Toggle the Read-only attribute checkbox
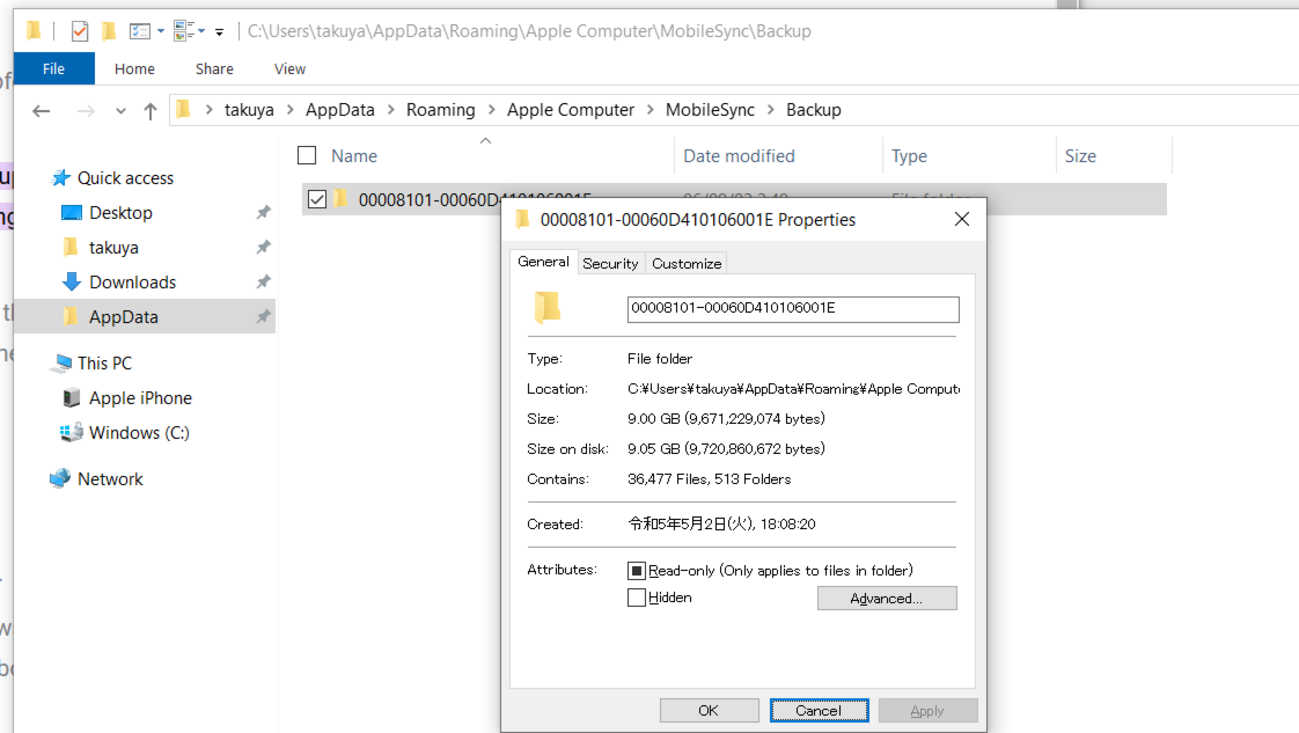Image resolution: width=1299 pixels, height=733 pixels. 636,571
